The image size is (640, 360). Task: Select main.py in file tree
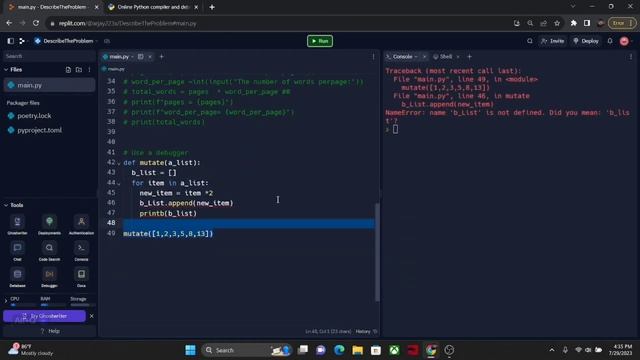[x=49, y=85]
